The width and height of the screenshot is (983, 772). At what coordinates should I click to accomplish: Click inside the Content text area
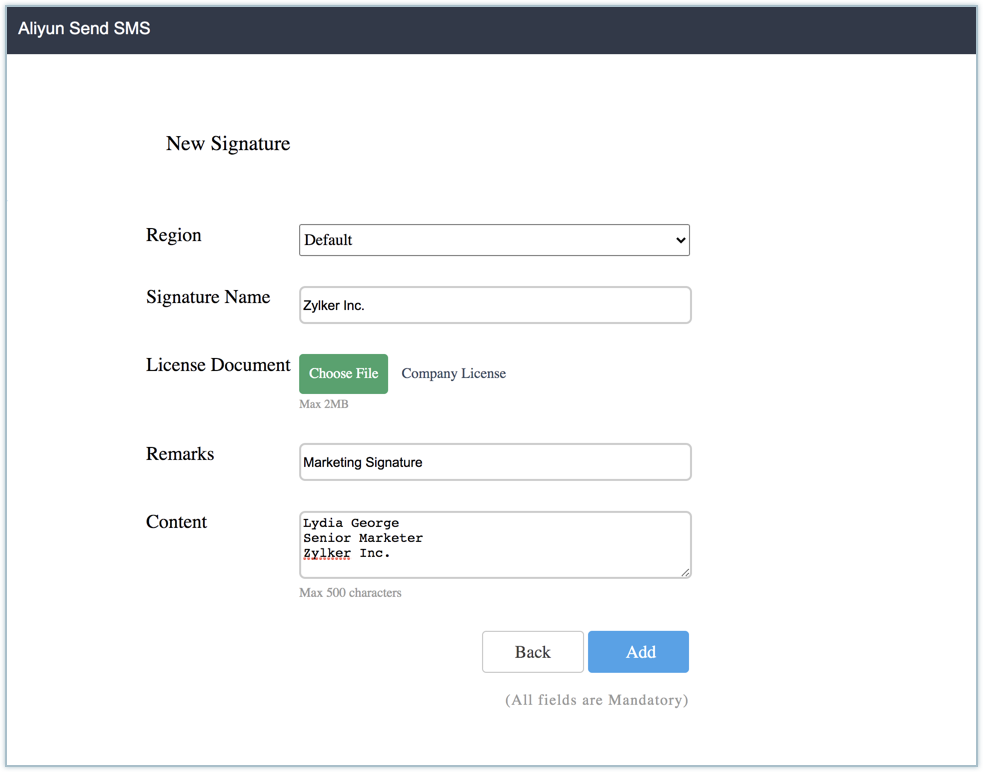pos(495,545)
